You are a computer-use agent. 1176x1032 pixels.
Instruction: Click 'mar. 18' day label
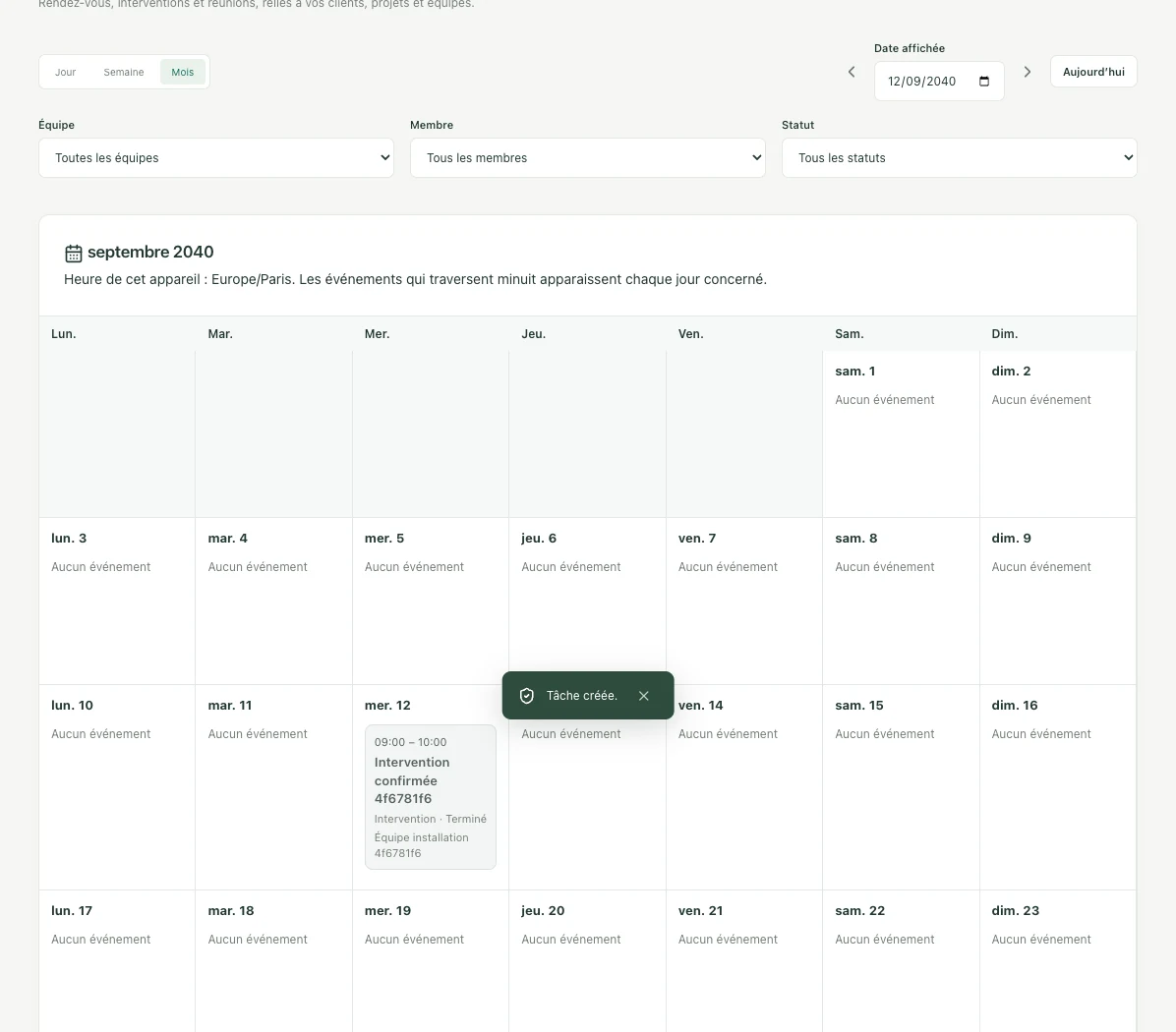coord(231,910)
